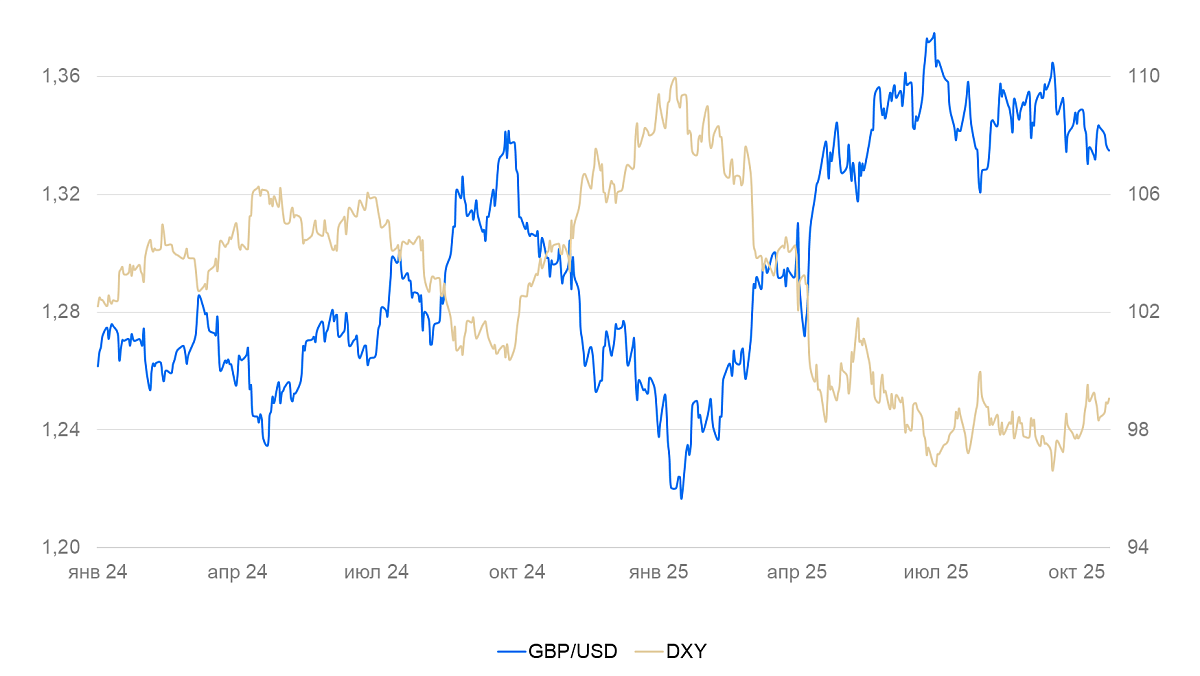Select the апр 24 date label
The image size is (1200, 676).
[x=237, y=573]
